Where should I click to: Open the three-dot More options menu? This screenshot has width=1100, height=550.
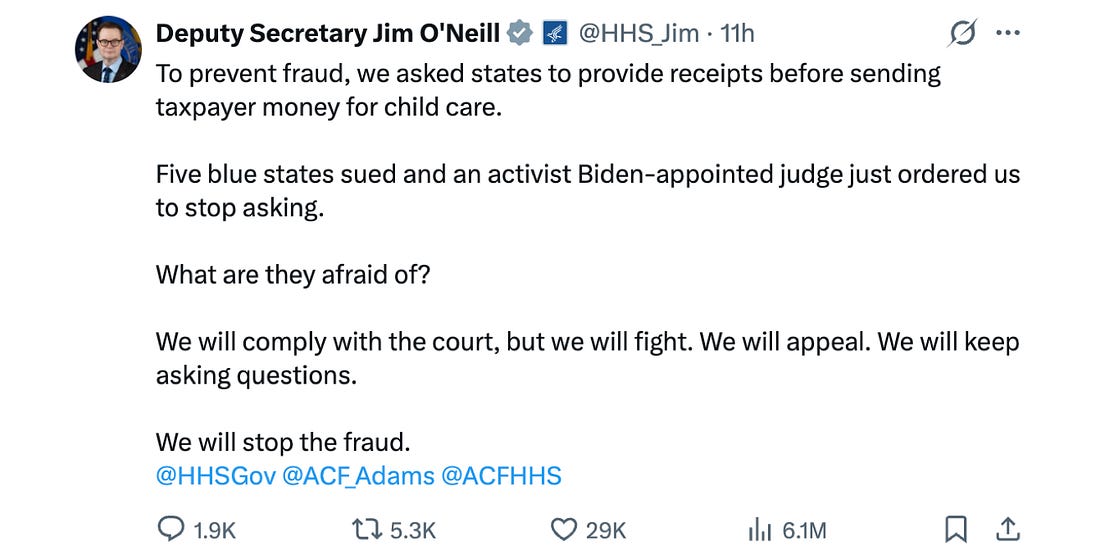(x=1008, y=34)
